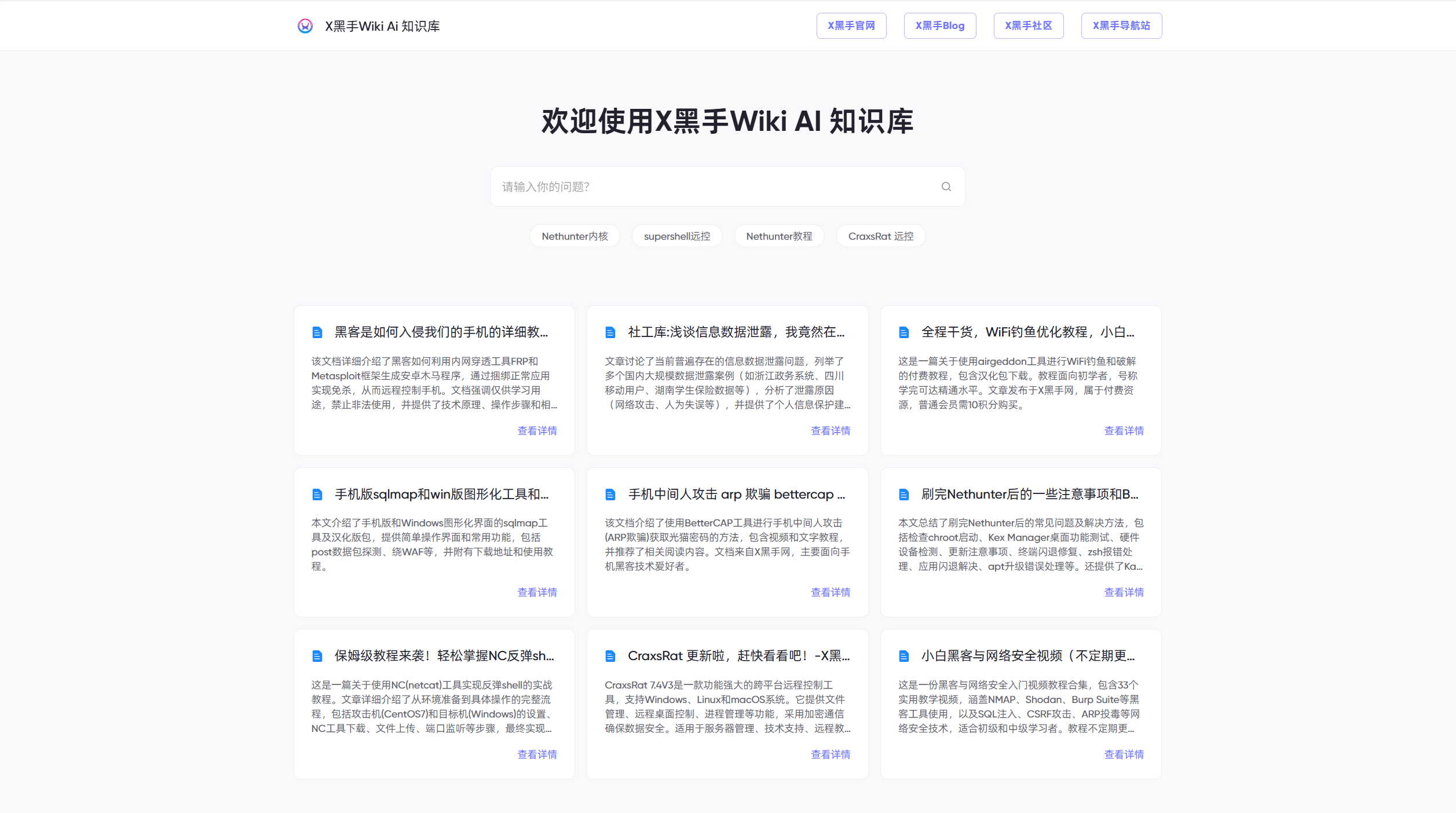
Task: Click 查看详情 on the FRP Metasploit card
Action: pyautogui.click(x=537, y=431)
